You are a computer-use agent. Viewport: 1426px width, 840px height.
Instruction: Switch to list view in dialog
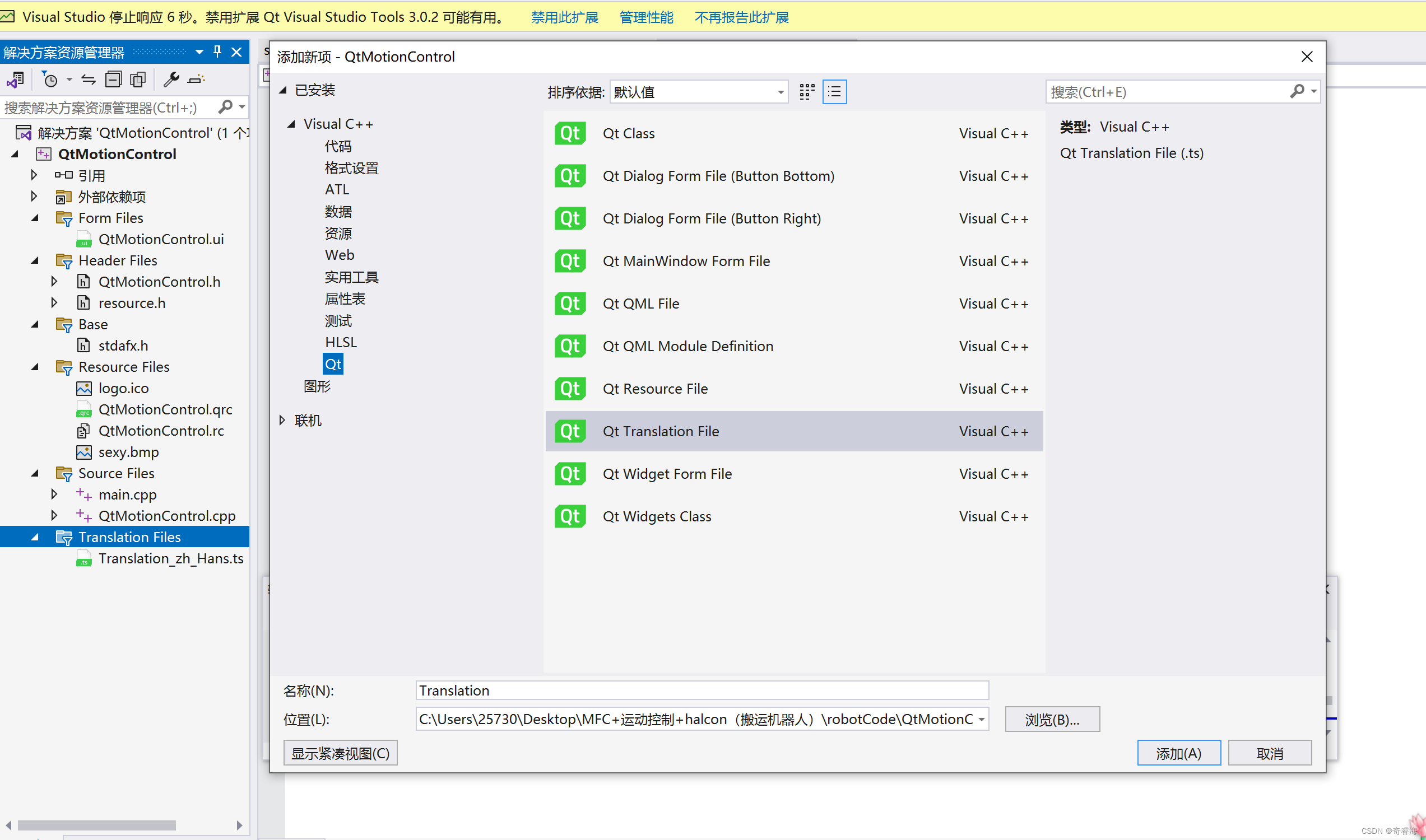[x=834, y=92]
